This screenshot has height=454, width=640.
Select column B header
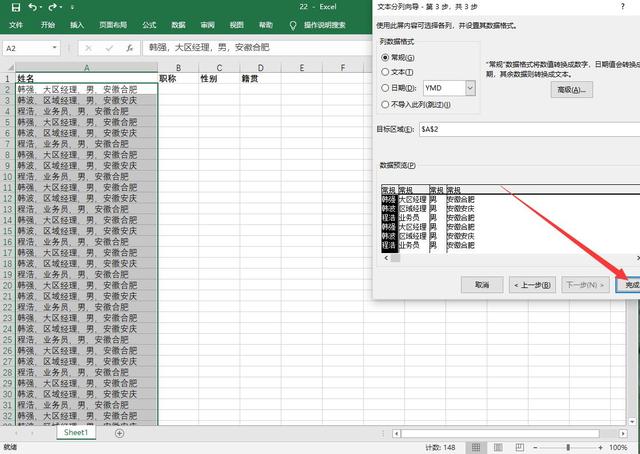[178, 68]
